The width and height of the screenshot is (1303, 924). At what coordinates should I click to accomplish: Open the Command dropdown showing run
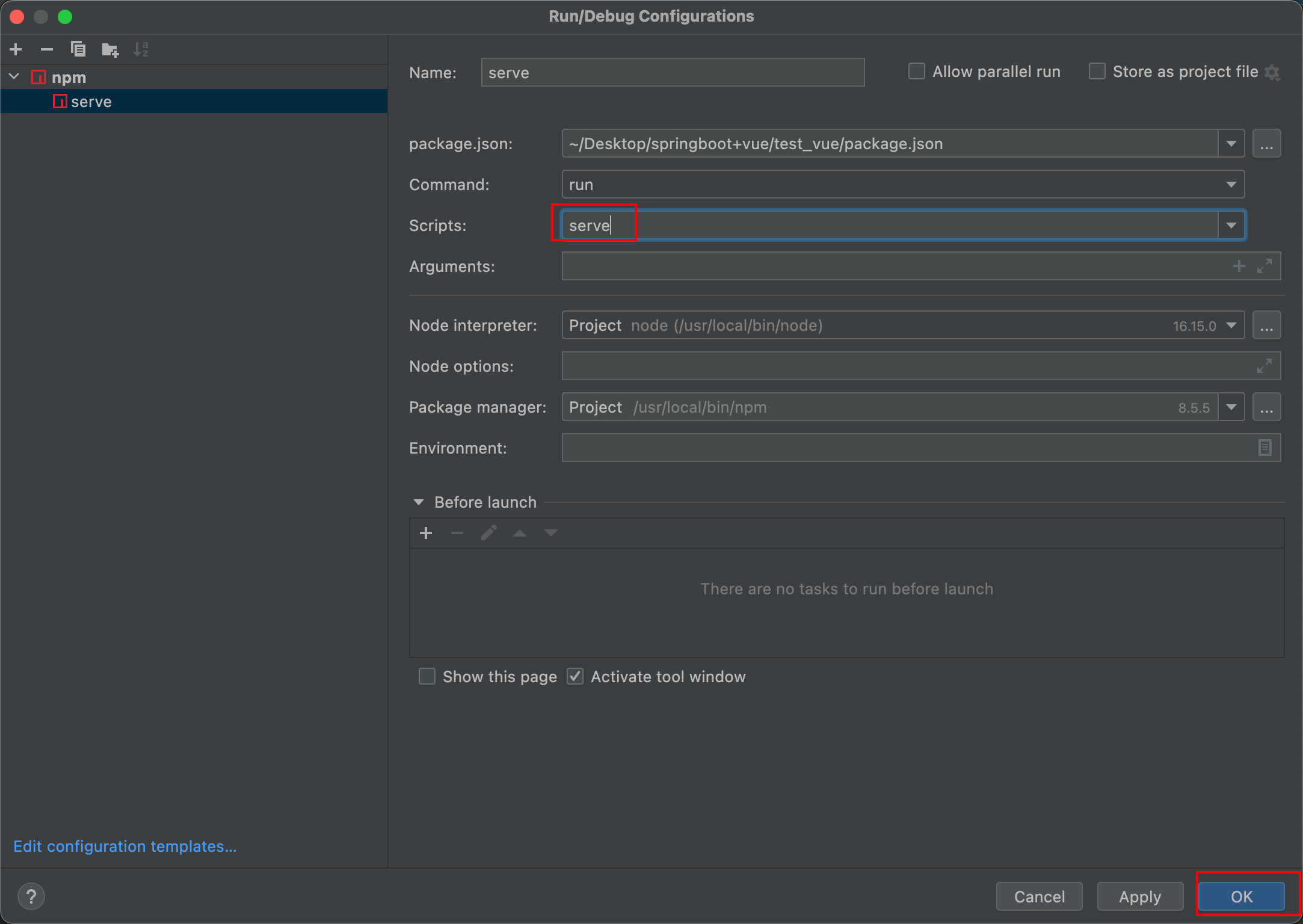click(x=1231, y=185)
